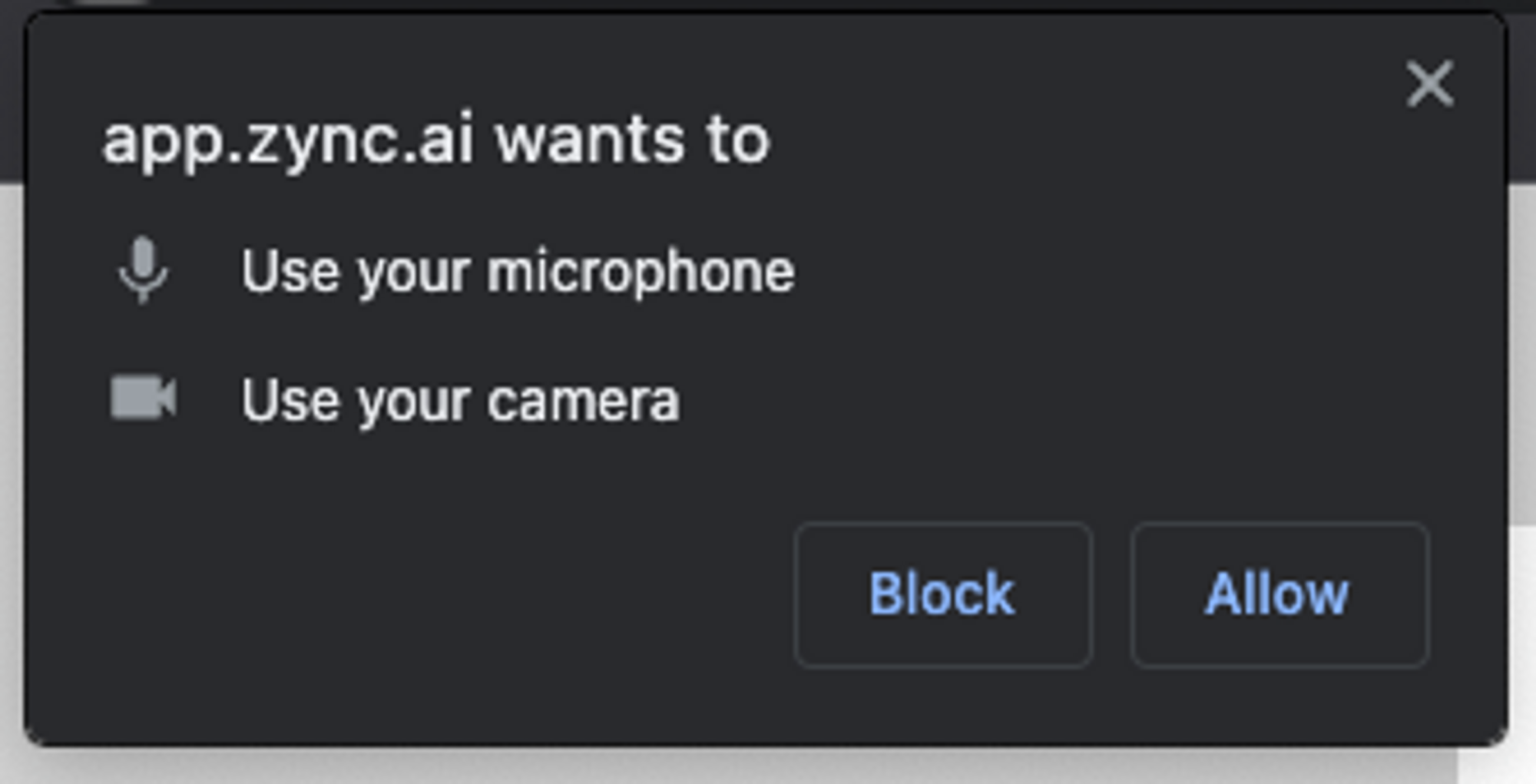Choose Allow in the permission popup
Viewport: 1536px width, 784px height.
[x=1279, y=594]
